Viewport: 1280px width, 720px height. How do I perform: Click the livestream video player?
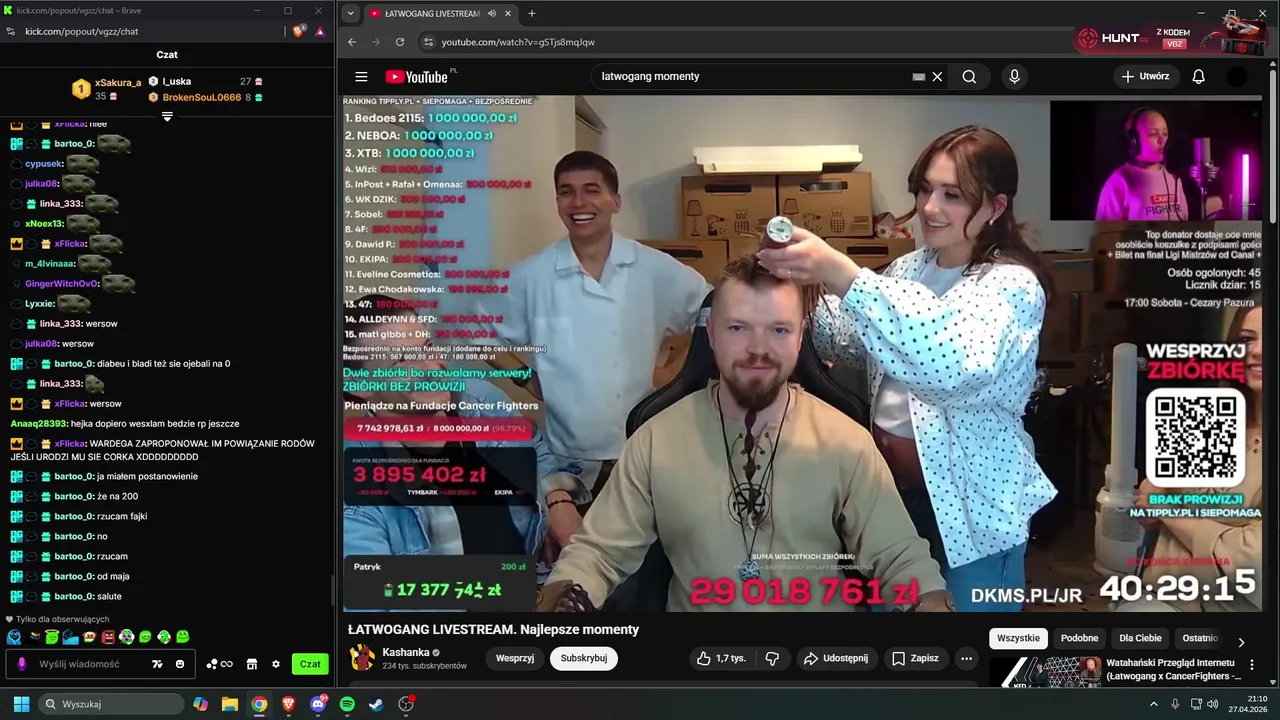click(x=803, y=353)
